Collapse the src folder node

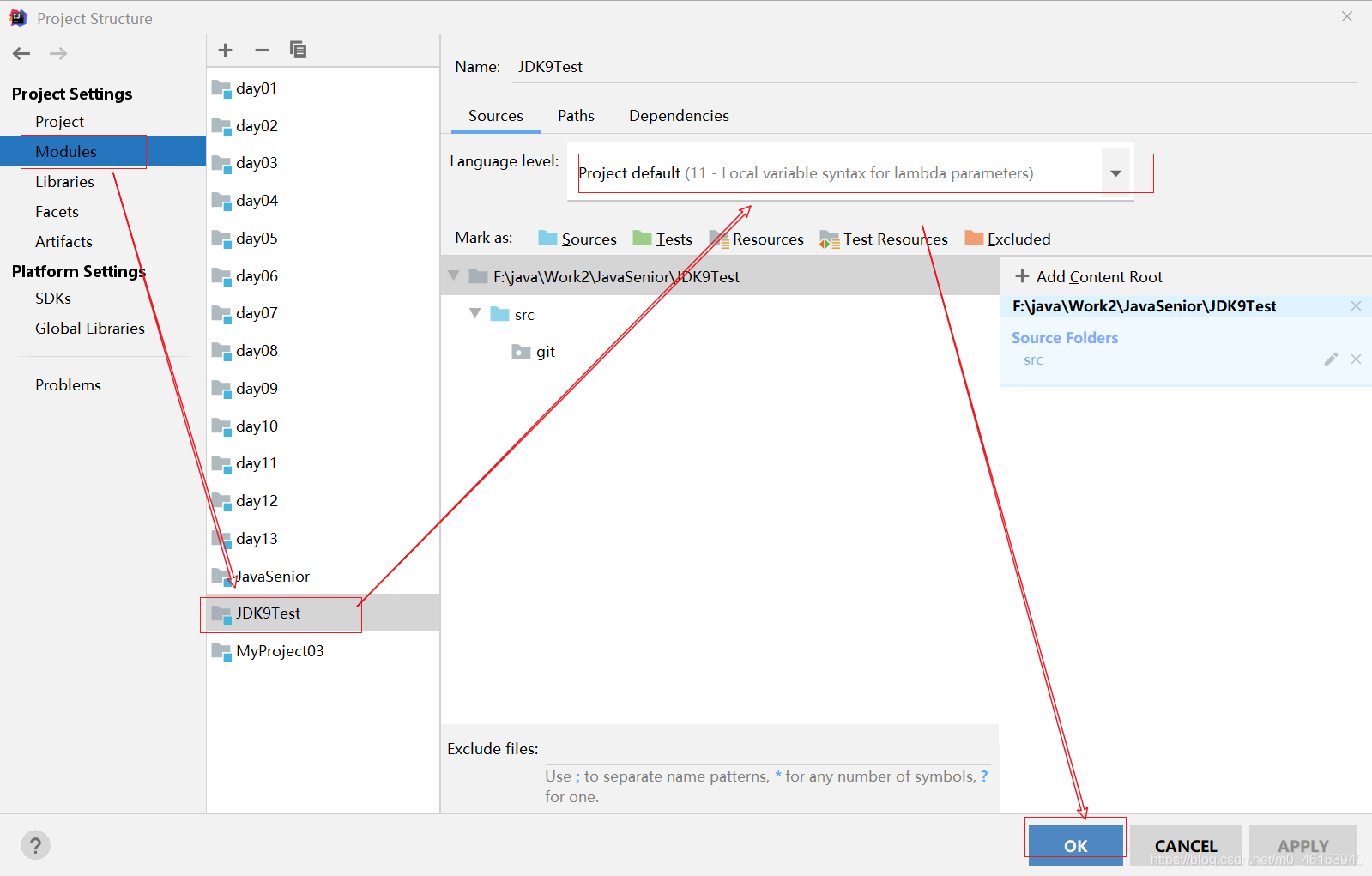point(474,314)
